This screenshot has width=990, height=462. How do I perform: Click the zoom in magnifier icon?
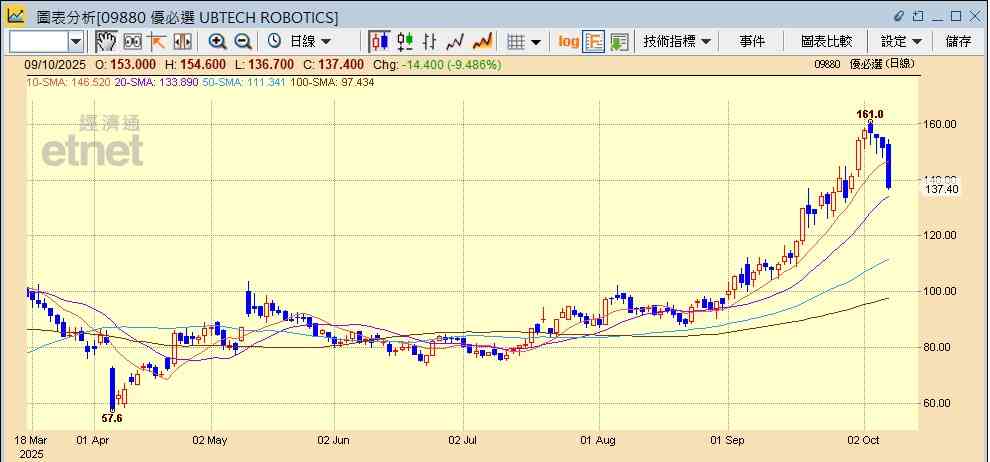(x=217, y=41)
